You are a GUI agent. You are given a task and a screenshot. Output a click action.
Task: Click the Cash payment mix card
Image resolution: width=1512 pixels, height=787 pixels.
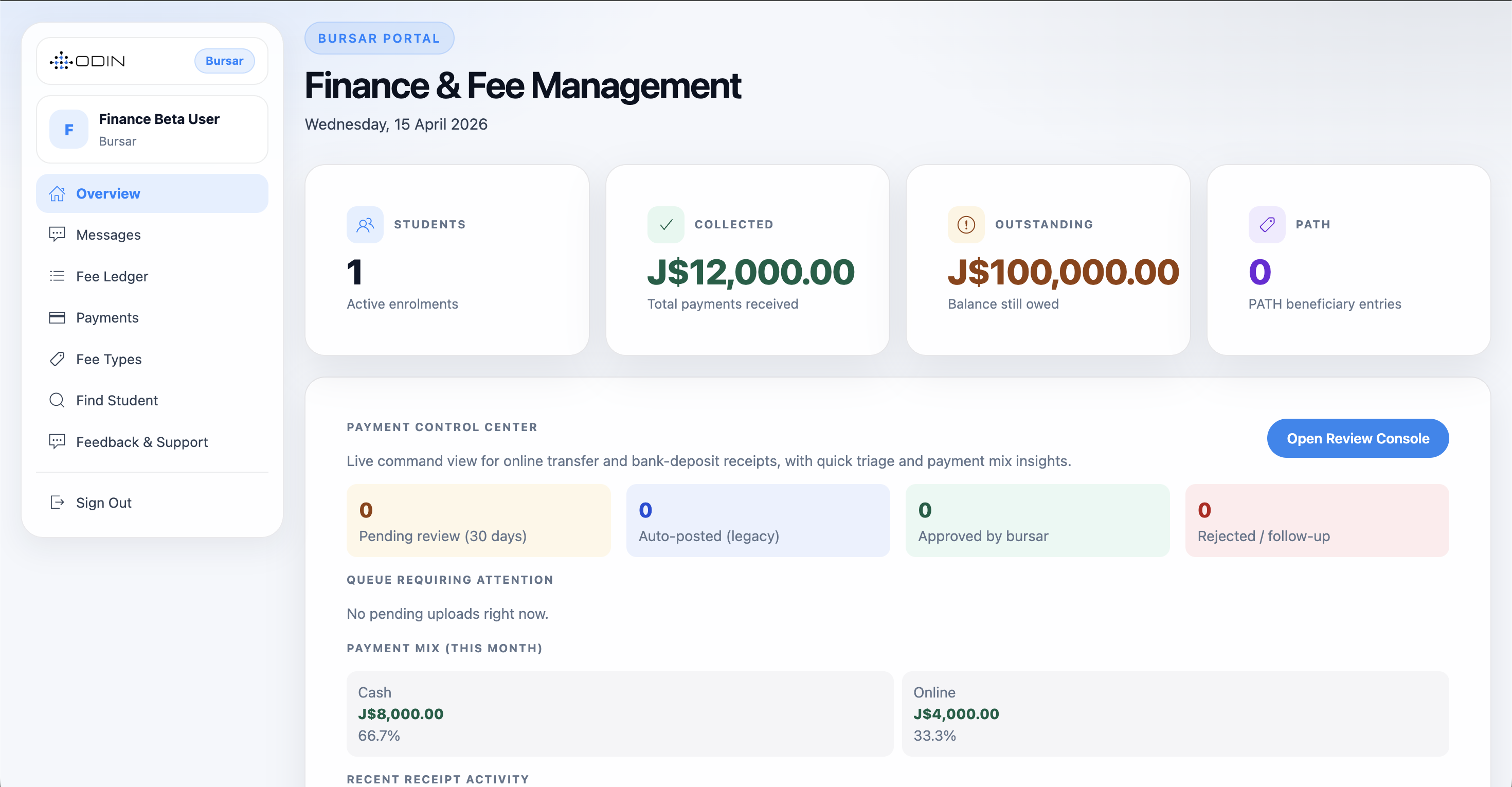[x=619, y=713]
